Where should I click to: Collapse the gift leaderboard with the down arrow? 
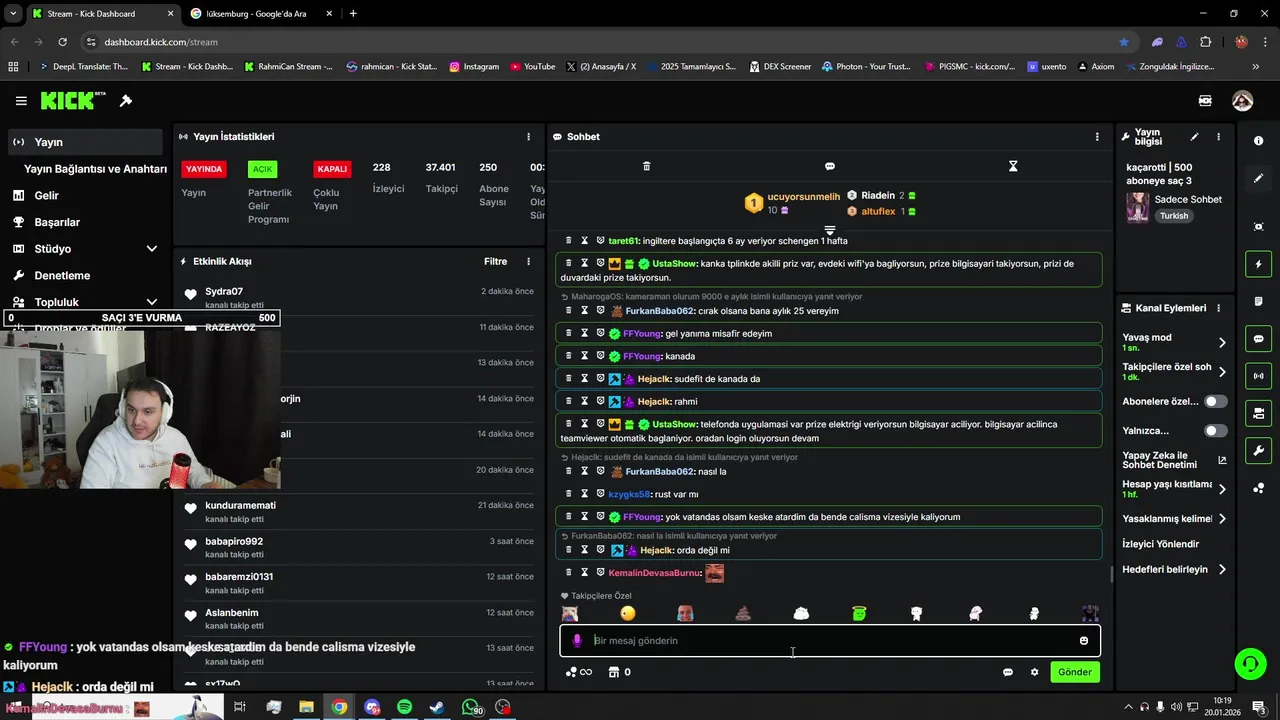coord(830,230)
